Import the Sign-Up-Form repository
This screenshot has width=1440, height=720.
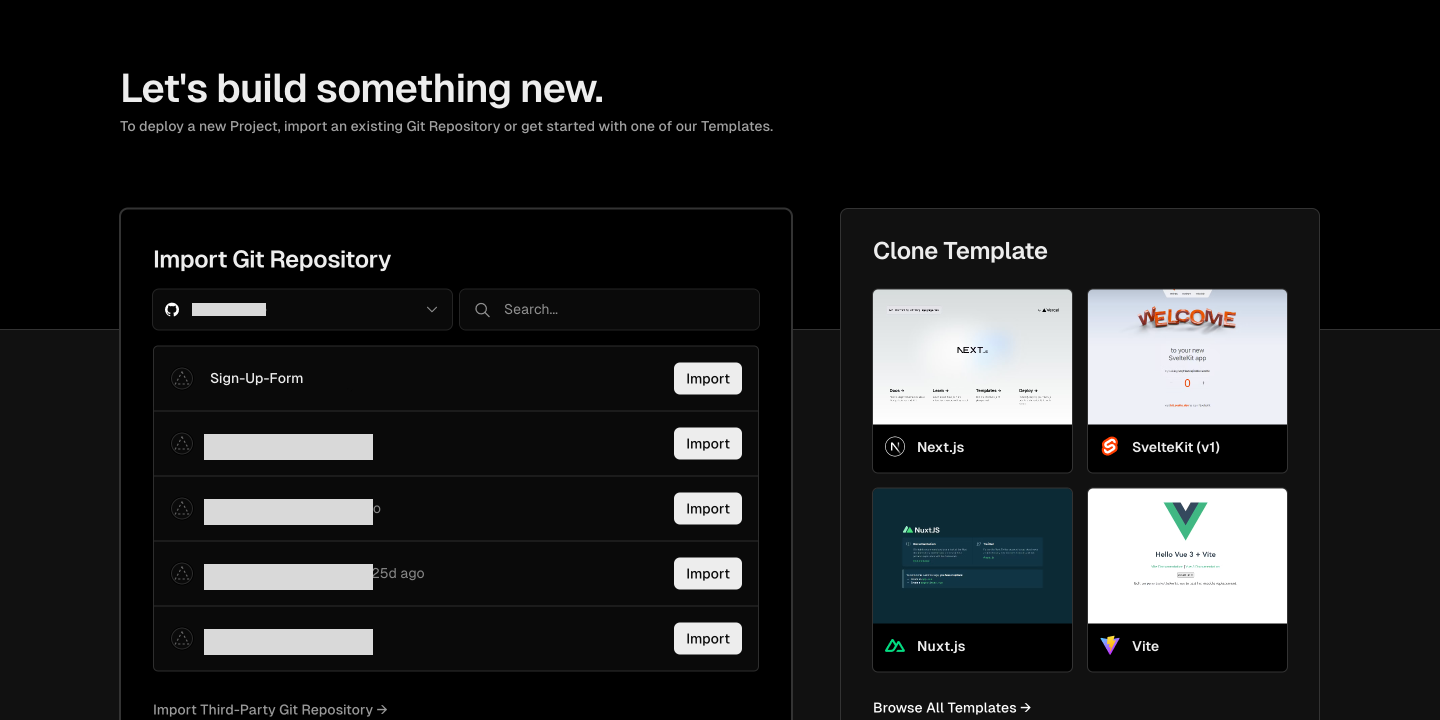[x=708, y=379]
